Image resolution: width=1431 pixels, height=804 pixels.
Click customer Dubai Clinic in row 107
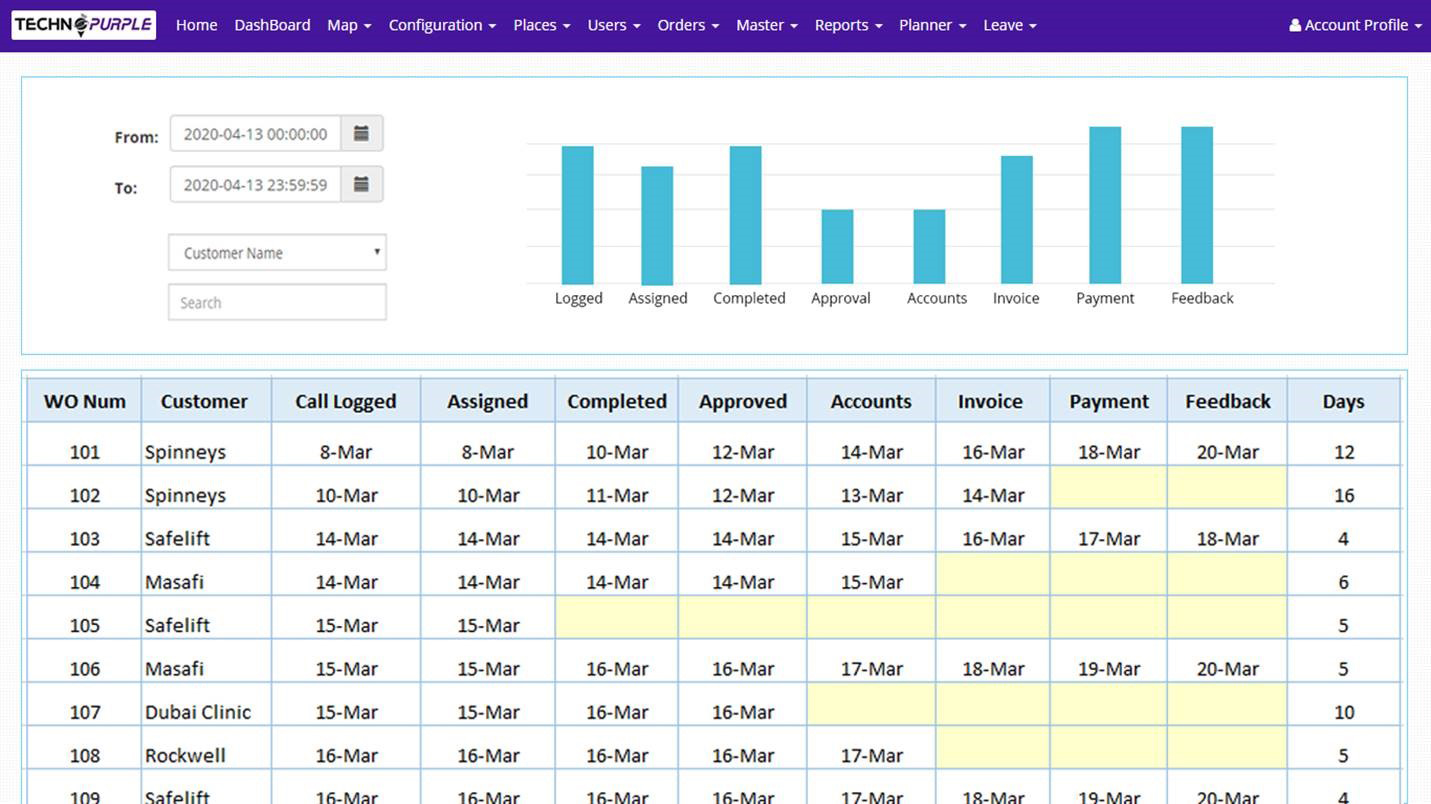click(x=198, y=712)
